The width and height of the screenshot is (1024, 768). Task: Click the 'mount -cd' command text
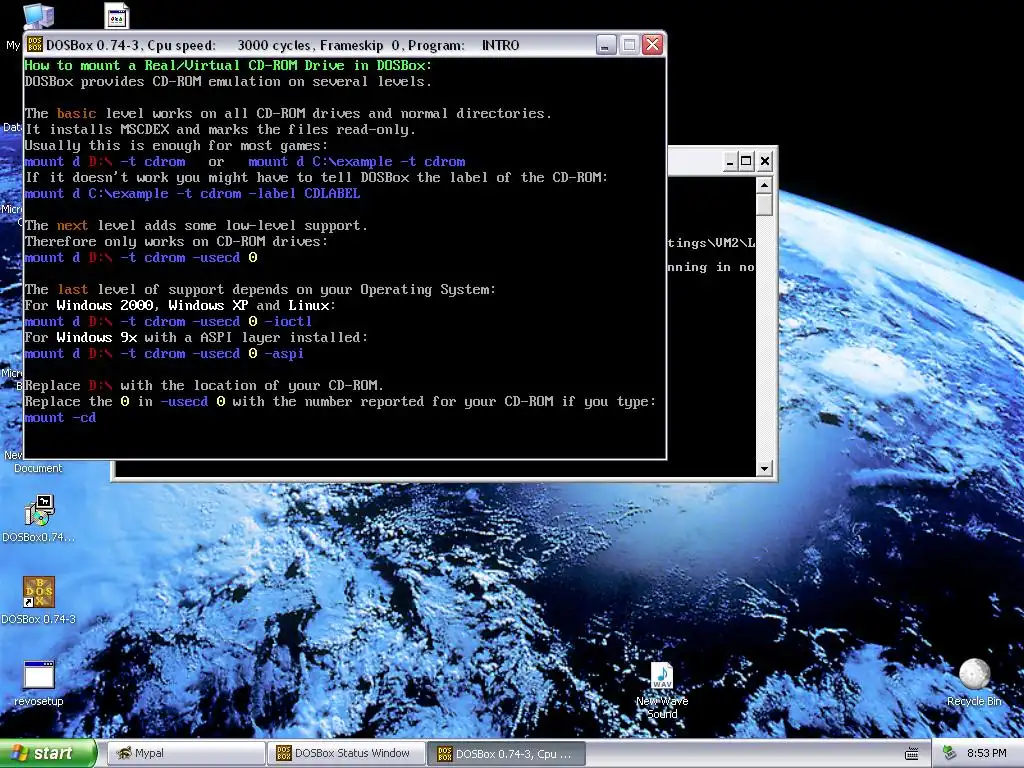click(x=60, y=418)
